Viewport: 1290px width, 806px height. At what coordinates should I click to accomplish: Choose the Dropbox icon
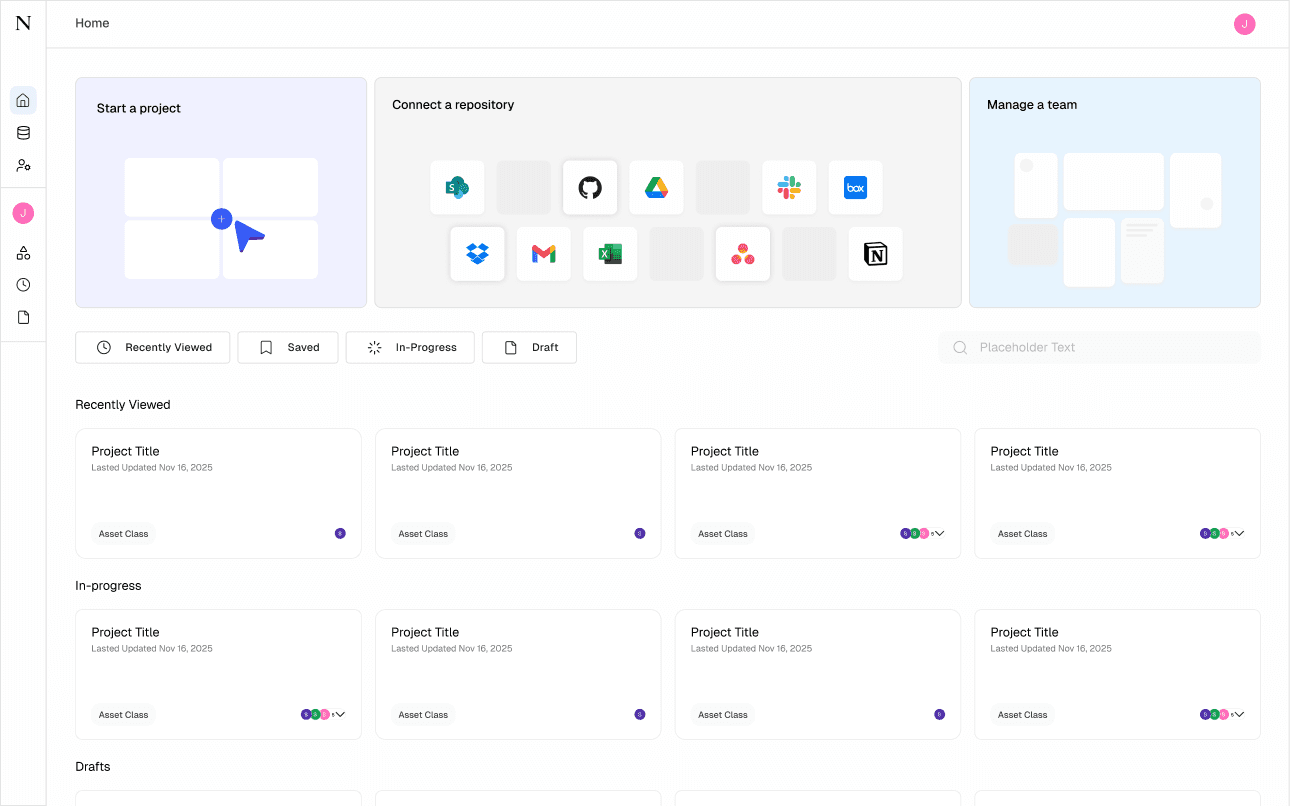pyautogui.click(x=477, y=254)
